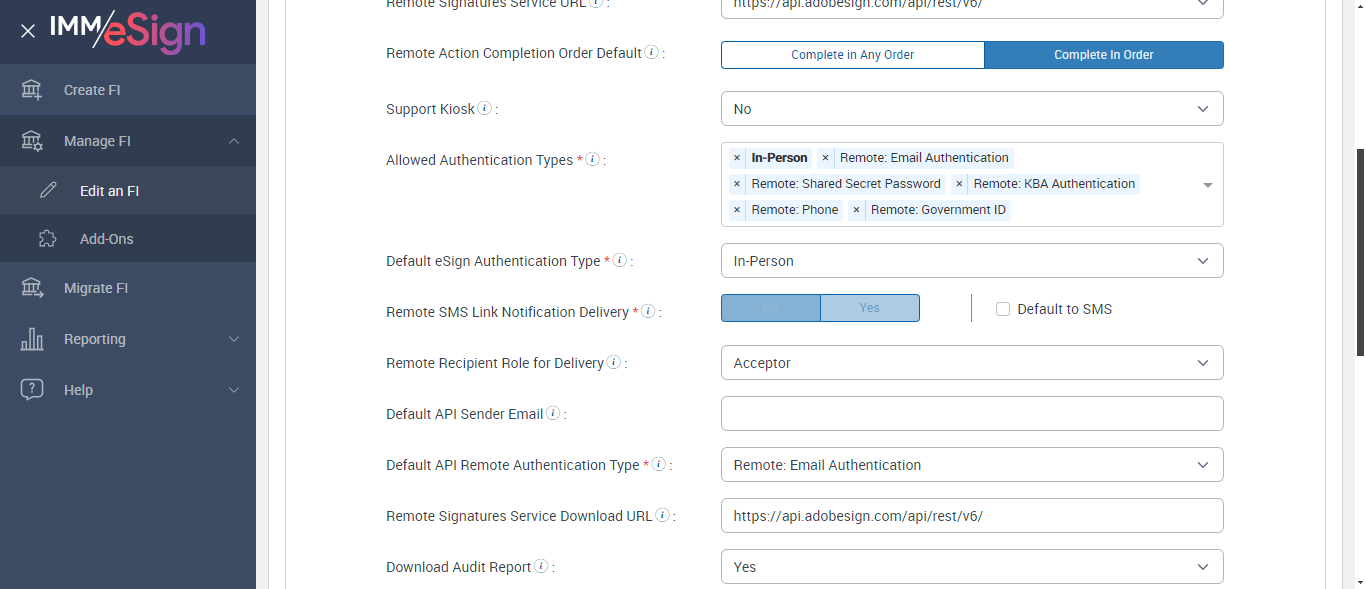Click the Create FI bank icon
The image size is (1366, 589).
[x=32, y=90]
